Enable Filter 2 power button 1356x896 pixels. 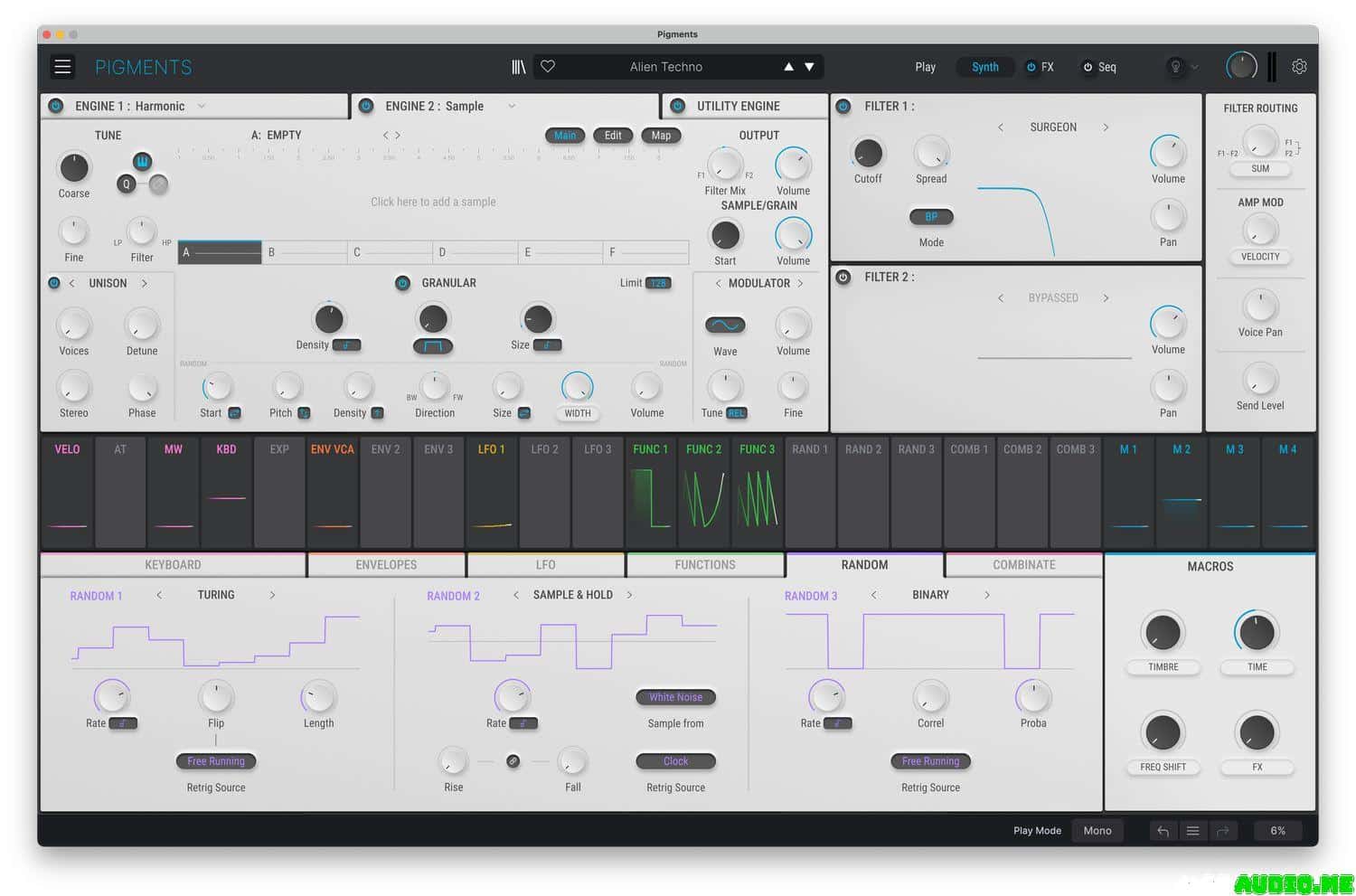[843, 277]
